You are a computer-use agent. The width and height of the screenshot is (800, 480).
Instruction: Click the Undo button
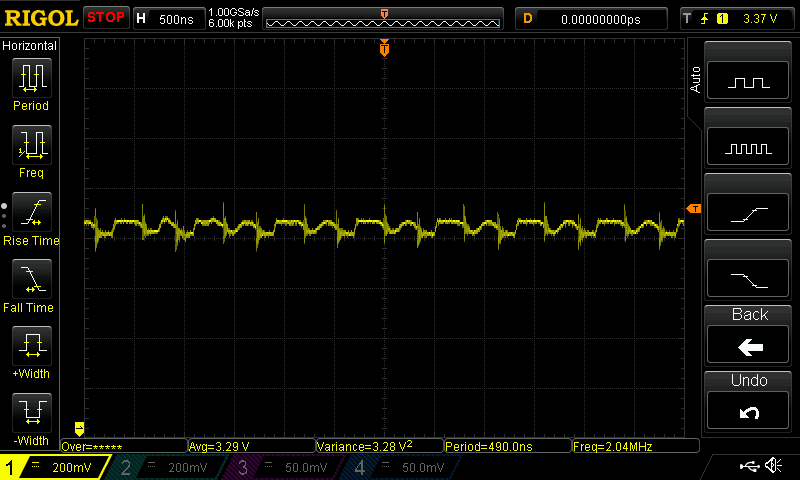pos(748,411)
